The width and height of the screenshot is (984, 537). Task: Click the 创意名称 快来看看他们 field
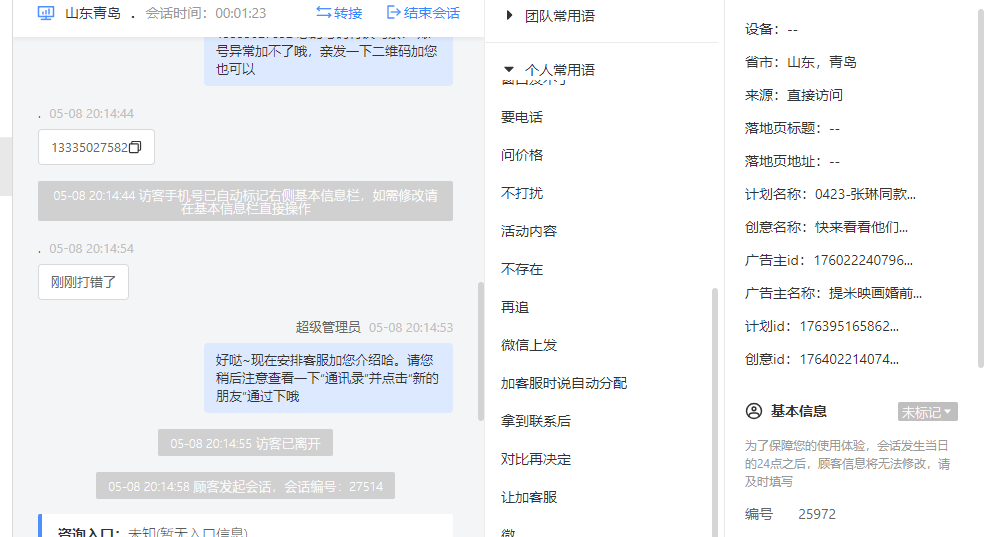[826, 227]
